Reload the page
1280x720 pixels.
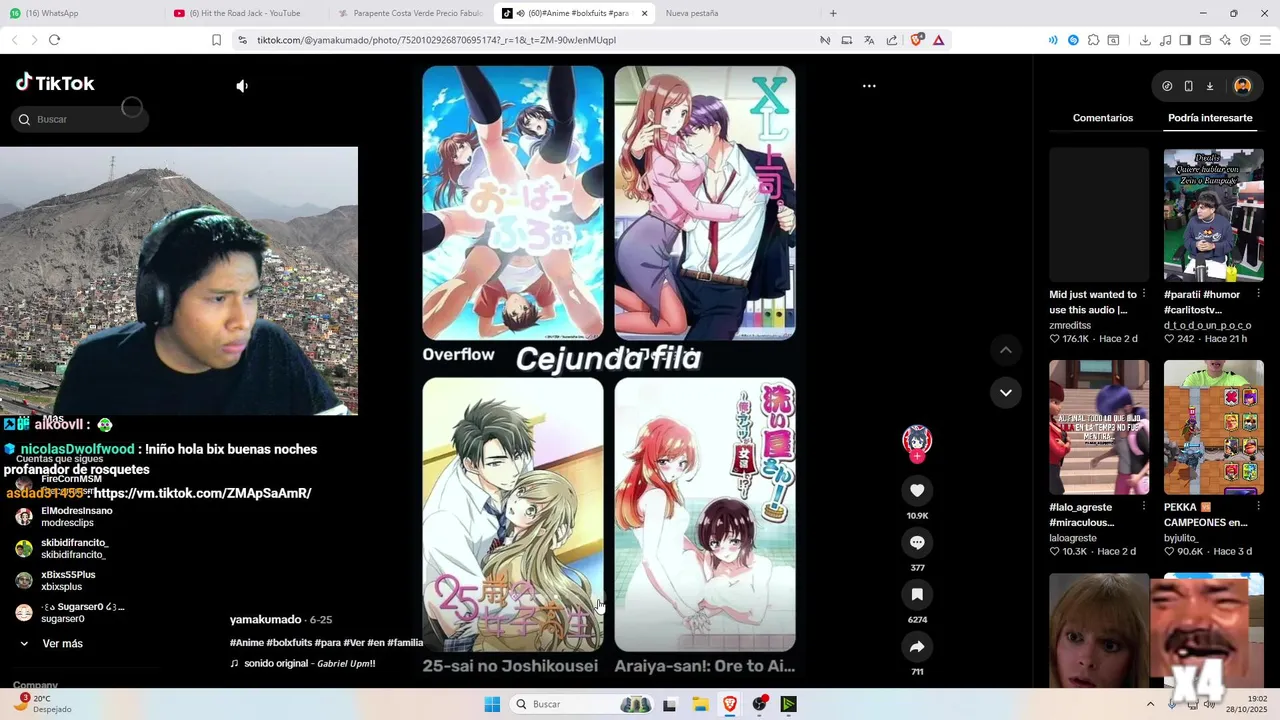pyautogui.click(x=54, y=40)
